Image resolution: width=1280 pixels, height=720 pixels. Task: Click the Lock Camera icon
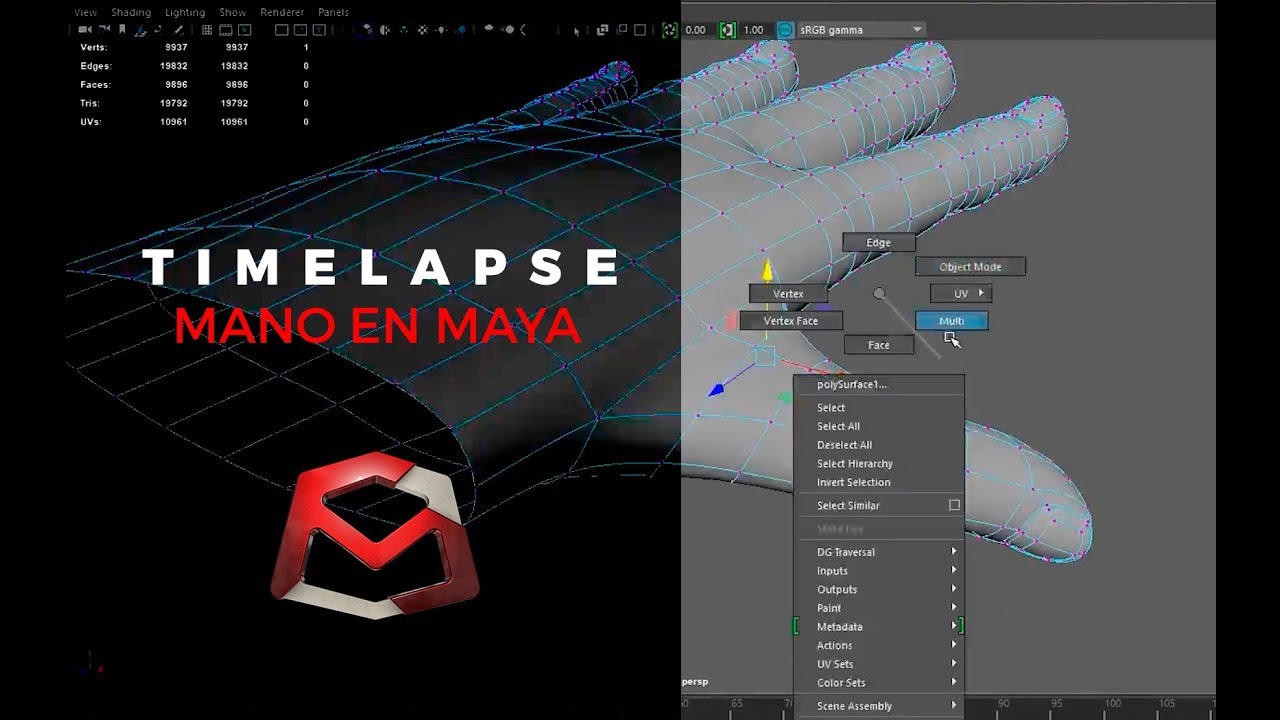pos(104,30)
